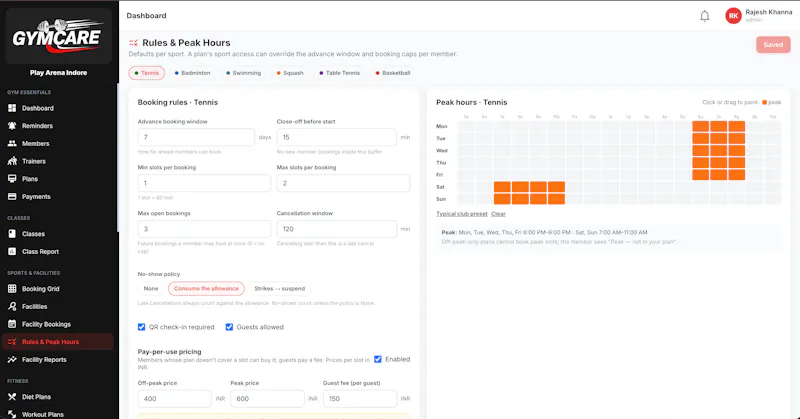Switch to Swimming sport tab
This screenshot has height=419, width=800.
pos(243,73)
